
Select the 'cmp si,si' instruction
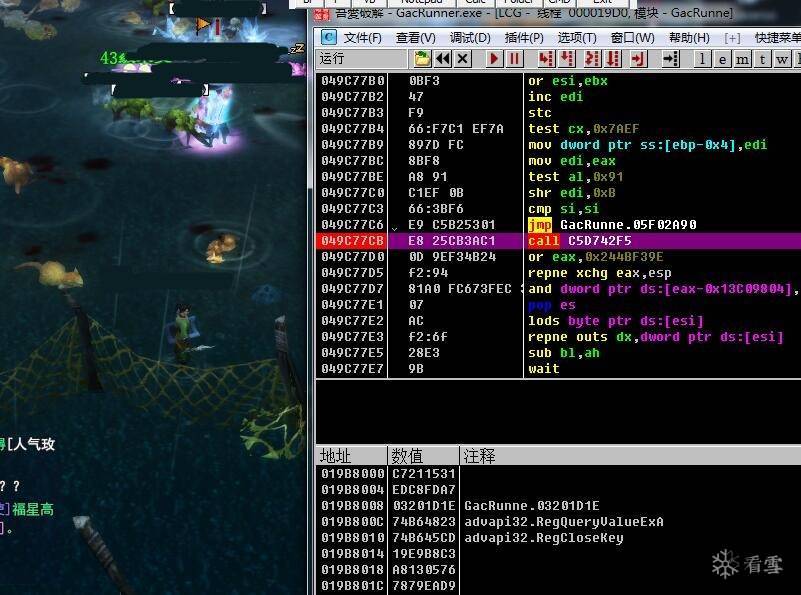pos(563,209)
